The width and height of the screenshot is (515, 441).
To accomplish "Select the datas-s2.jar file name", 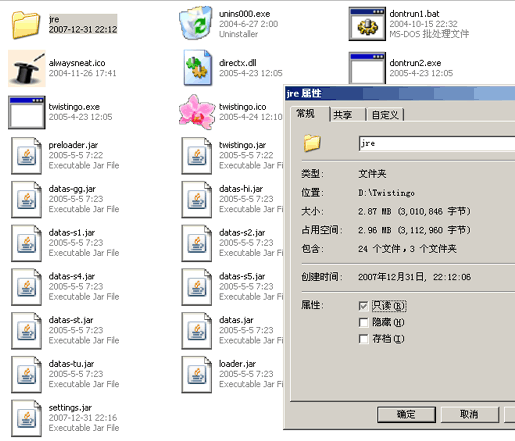I will [242, 233].
